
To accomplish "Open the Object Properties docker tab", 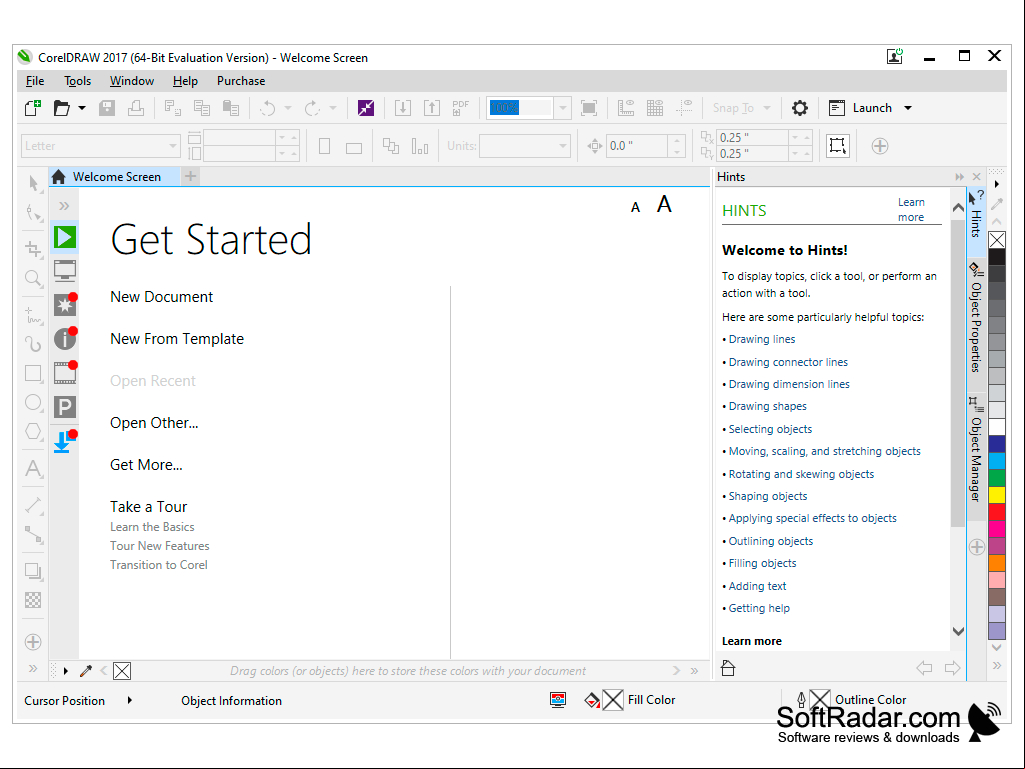I will click(976, 318).
